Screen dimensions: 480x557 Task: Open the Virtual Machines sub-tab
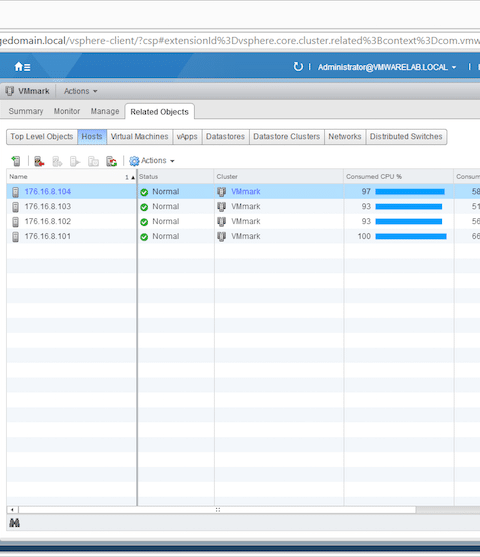pos(139,137)
